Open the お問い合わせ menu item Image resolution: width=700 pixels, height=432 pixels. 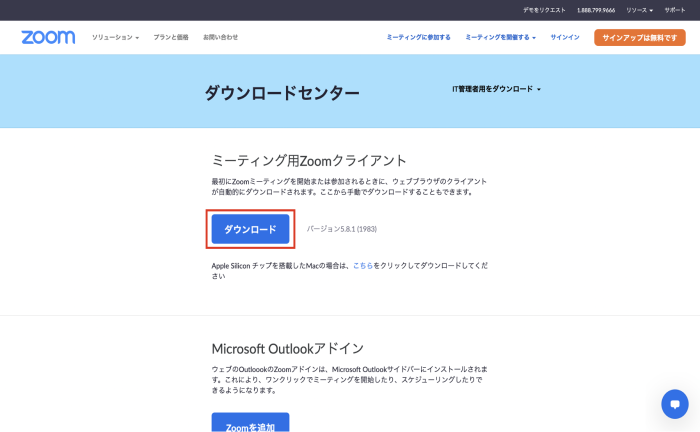(221, 37)
